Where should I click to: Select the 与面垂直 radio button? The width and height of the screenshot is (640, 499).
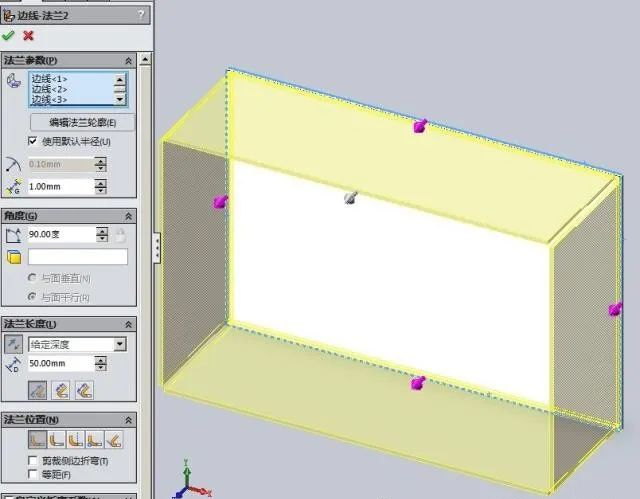(32, 278)
